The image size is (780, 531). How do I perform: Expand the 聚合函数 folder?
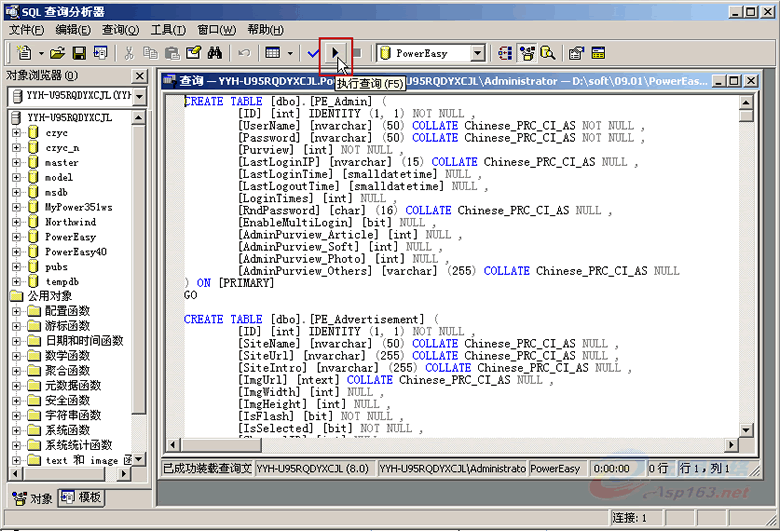point(16,371)
